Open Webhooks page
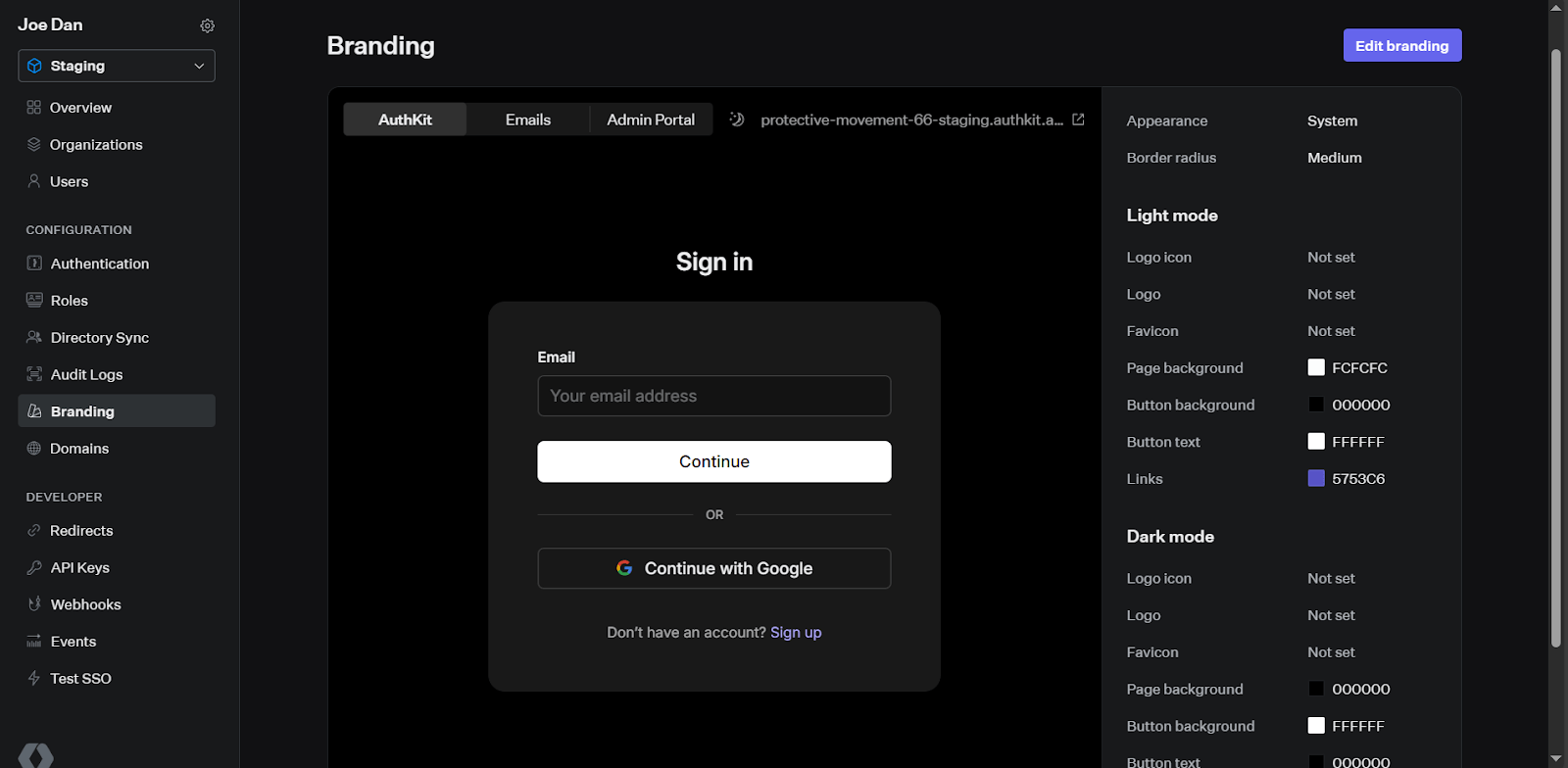 pyautogui.click(x=117, y=604)
